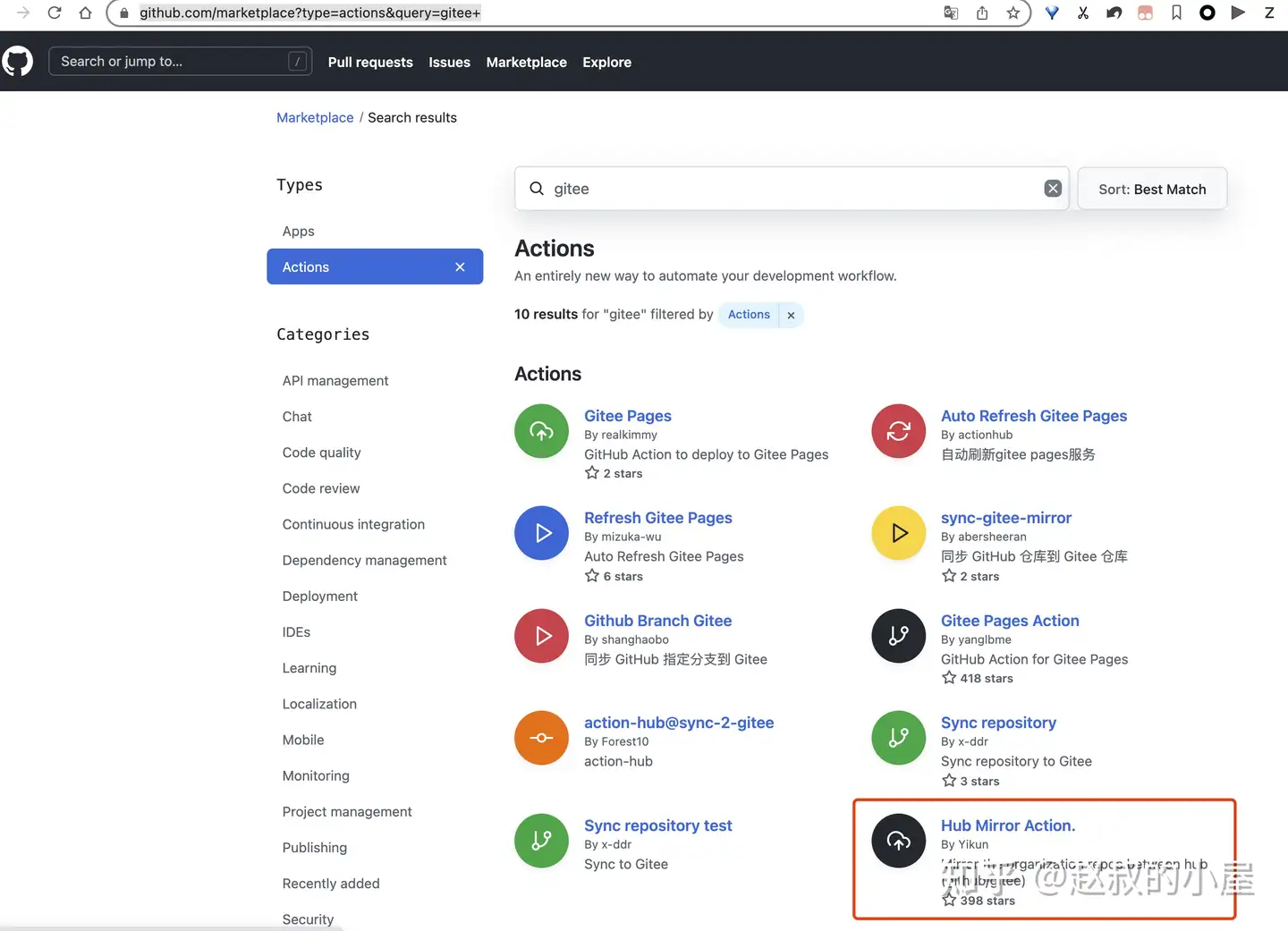Filter by Continuous integration category

point(353,524)
